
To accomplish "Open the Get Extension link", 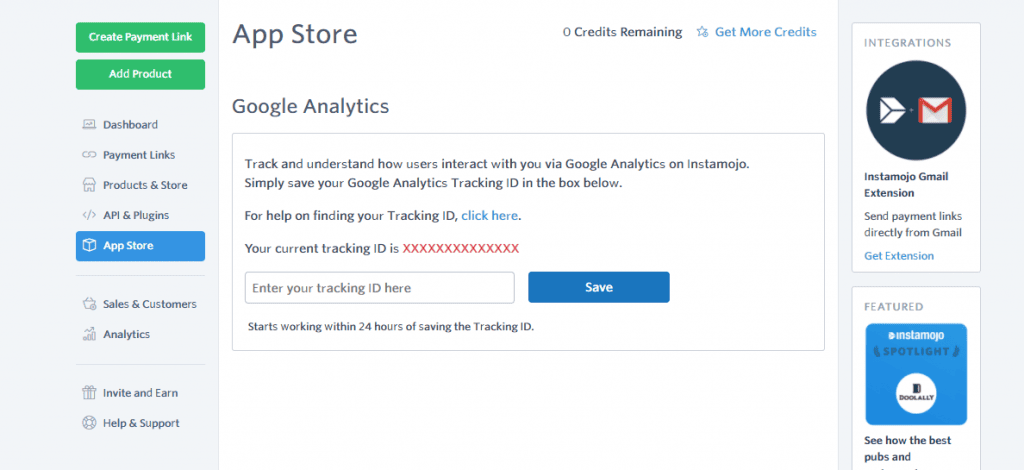I will tap(899, 256).
